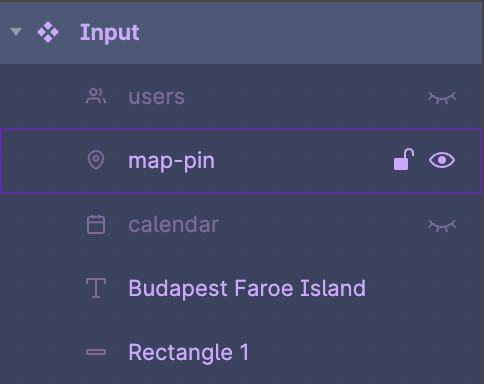This screenshot has width=484, height=384.
Task: Select the users layer name
Action: click(x=156, y=97)
